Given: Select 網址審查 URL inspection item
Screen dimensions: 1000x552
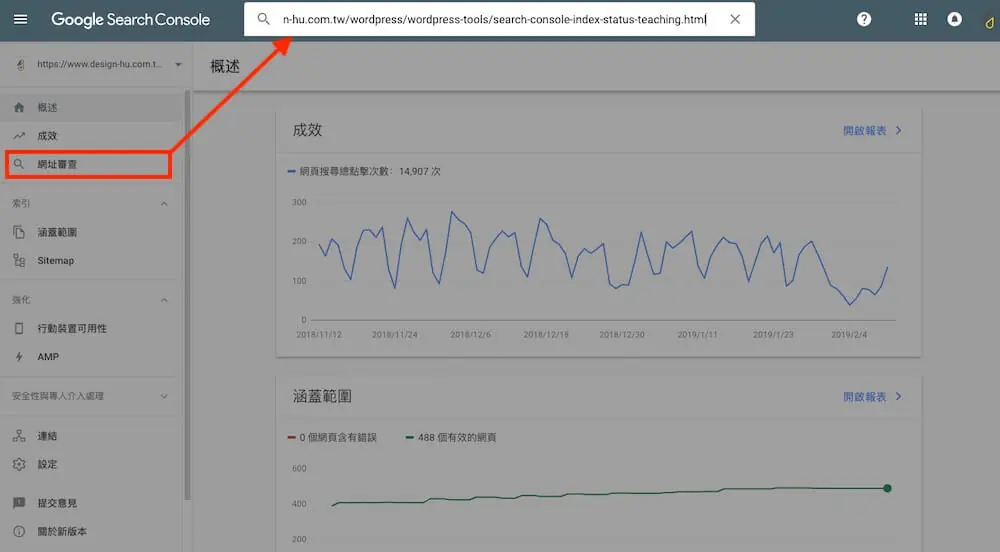Looking at the screenshot, I should click(88, 164).
